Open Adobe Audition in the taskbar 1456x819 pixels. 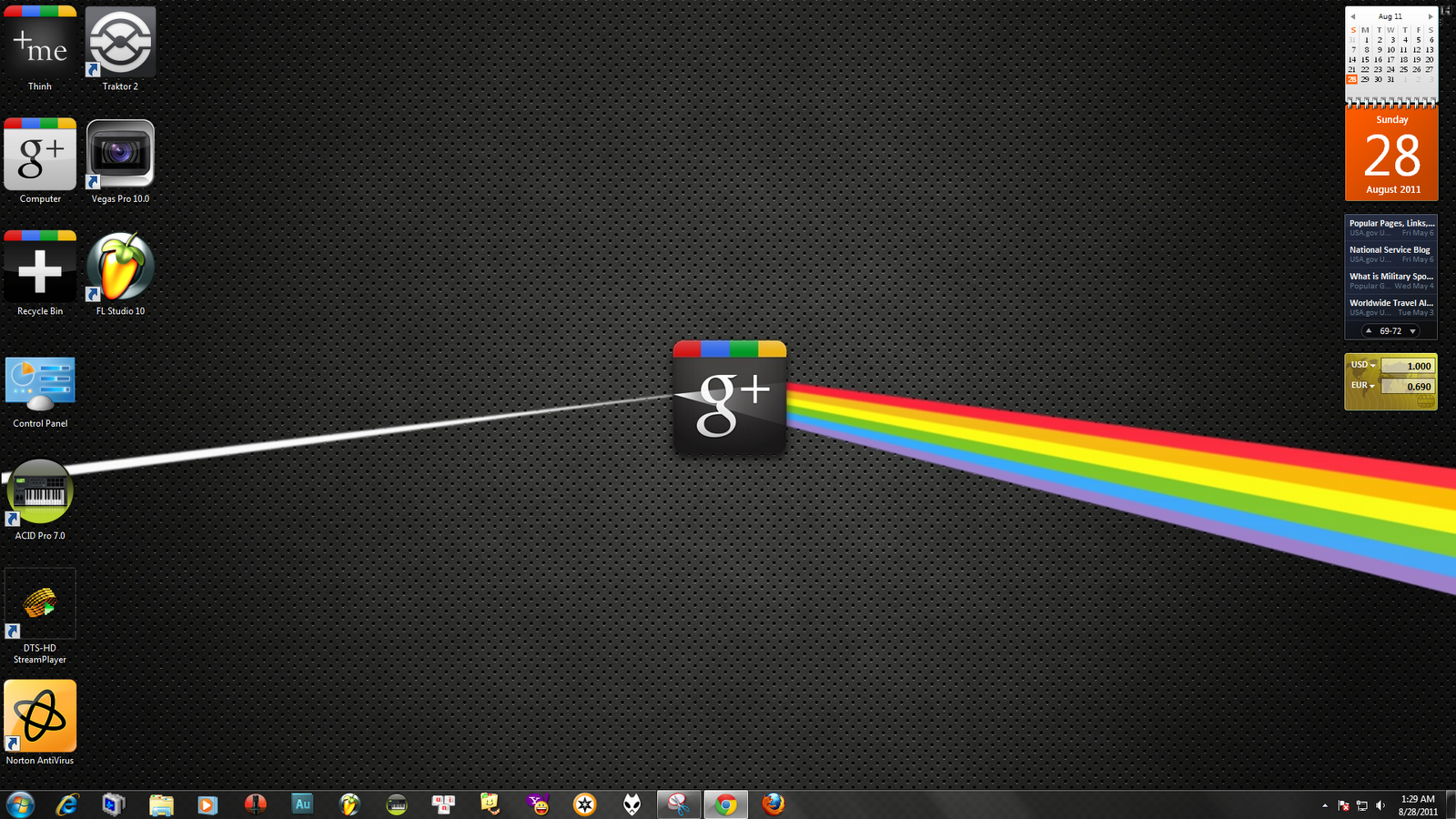(302, 804)
